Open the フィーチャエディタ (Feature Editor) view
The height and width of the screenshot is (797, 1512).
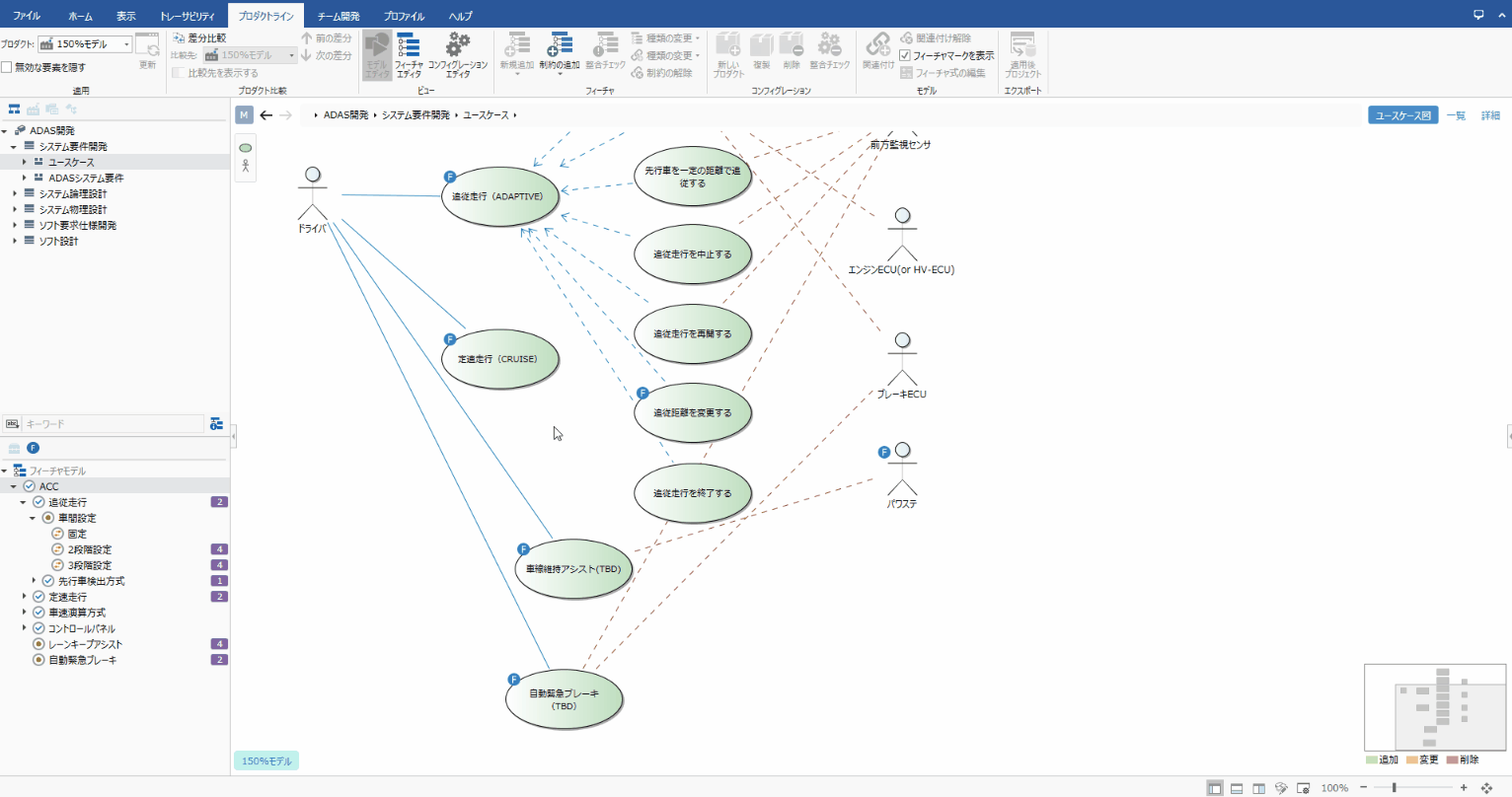coord(409,54)
